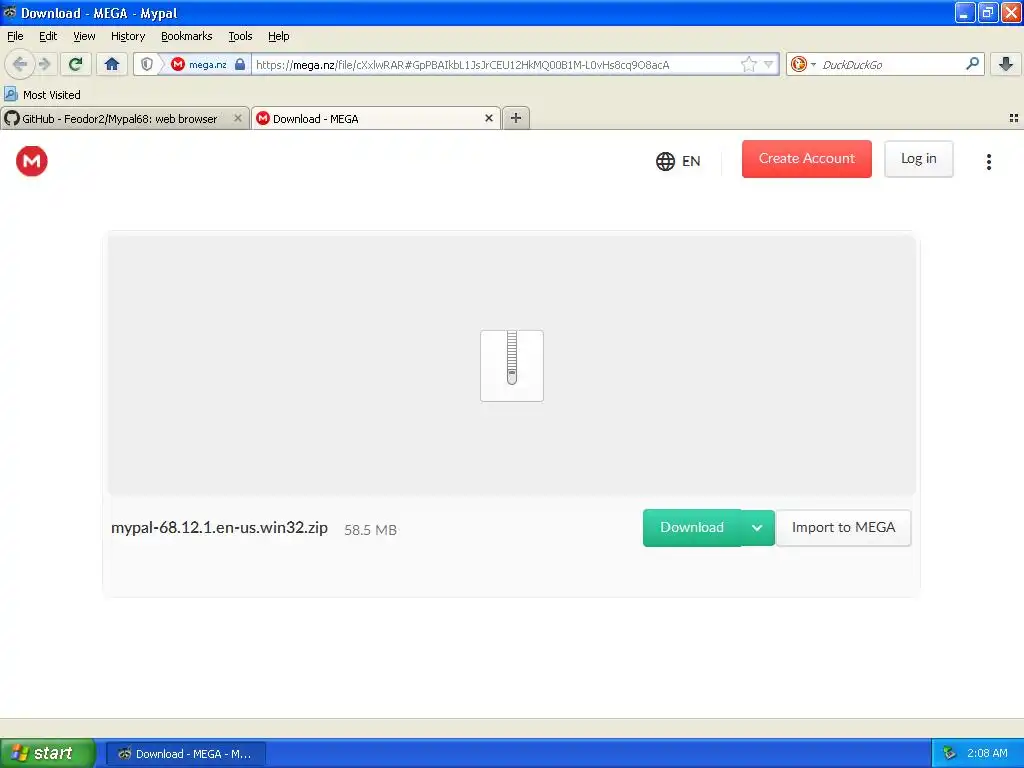Open the tracking protection shield icon

click(x=147, y=65)
